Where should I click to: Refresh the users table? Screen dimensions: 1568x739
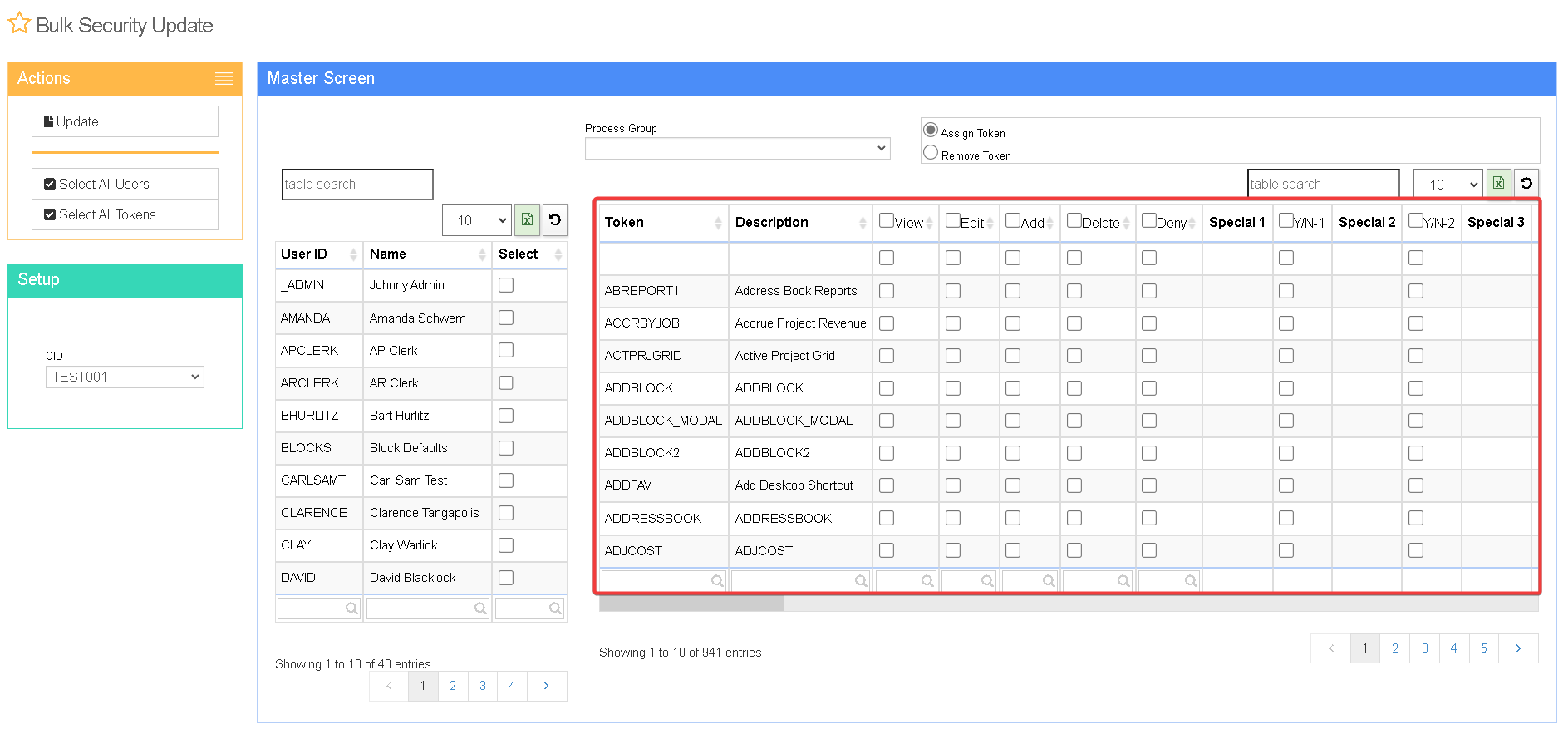click(x=555, y=220)
